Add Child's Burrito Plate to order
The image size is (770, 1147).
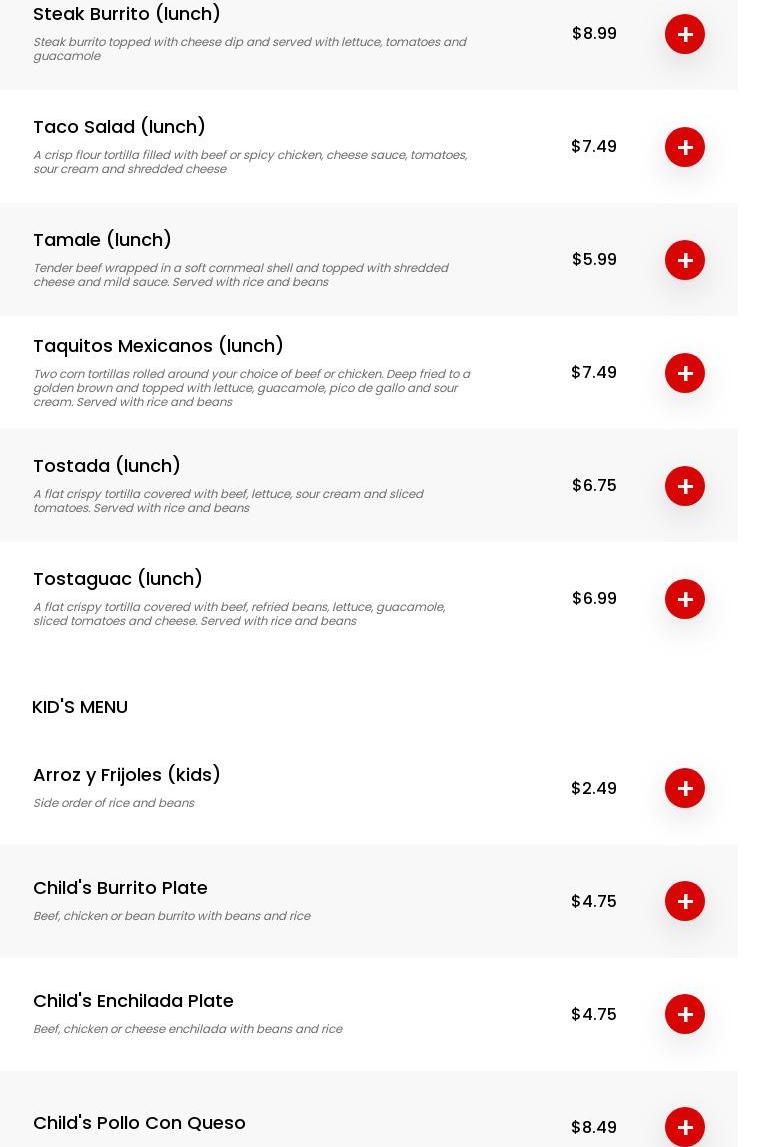(x=685, y=901)
